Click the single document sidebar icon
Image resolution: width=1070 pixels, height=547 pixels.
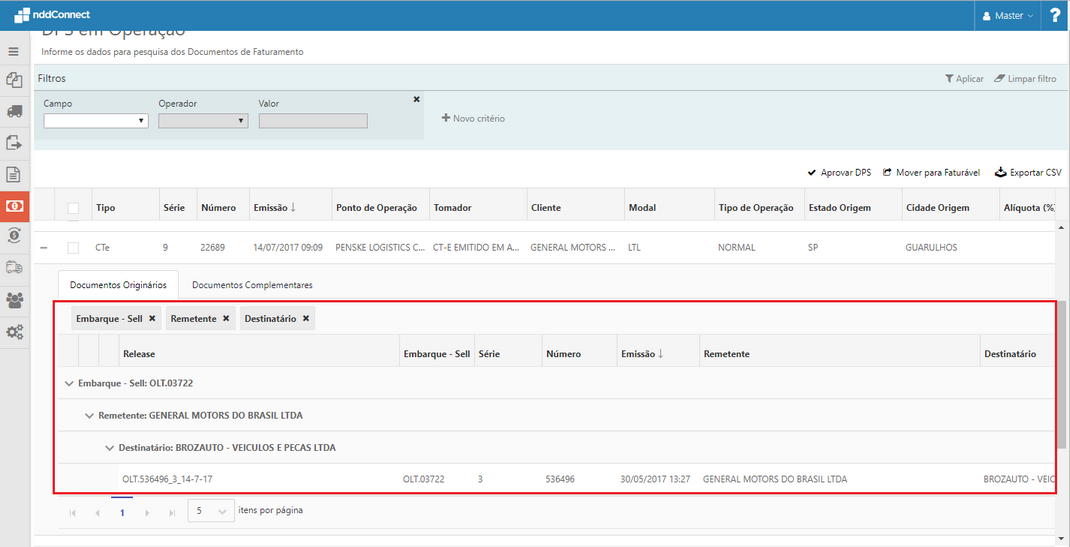14,174
